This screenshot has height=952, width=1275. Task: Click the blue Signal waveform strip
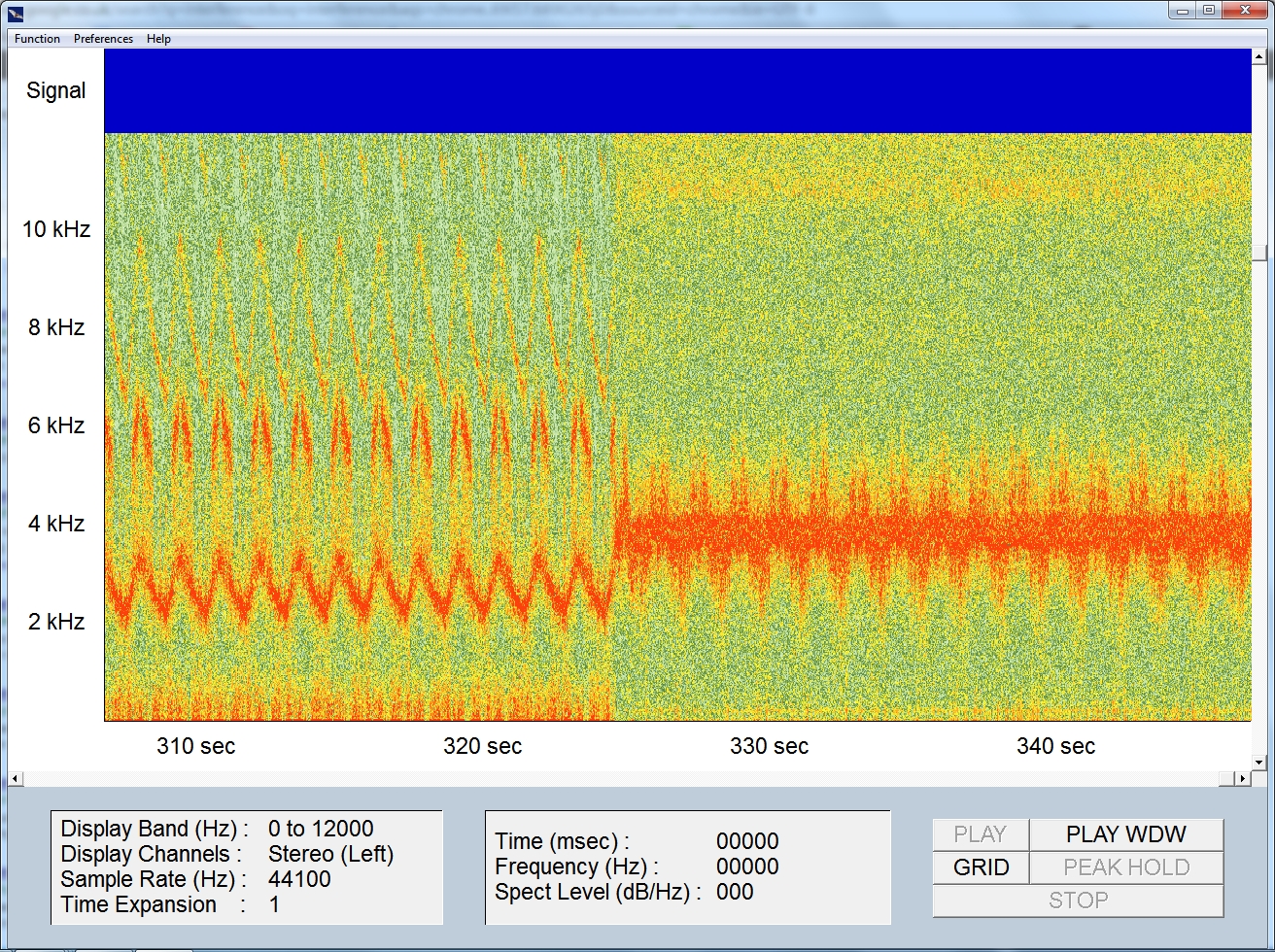[676, 90]
